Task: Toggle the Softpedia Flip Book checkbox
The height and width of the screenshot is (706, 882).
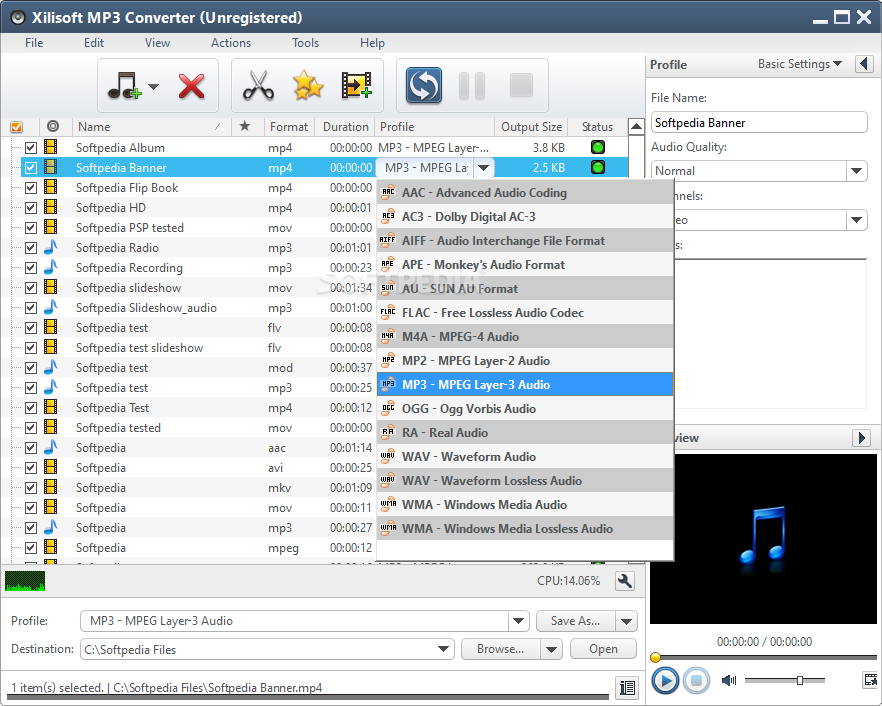Action: [x=31, y=187]
